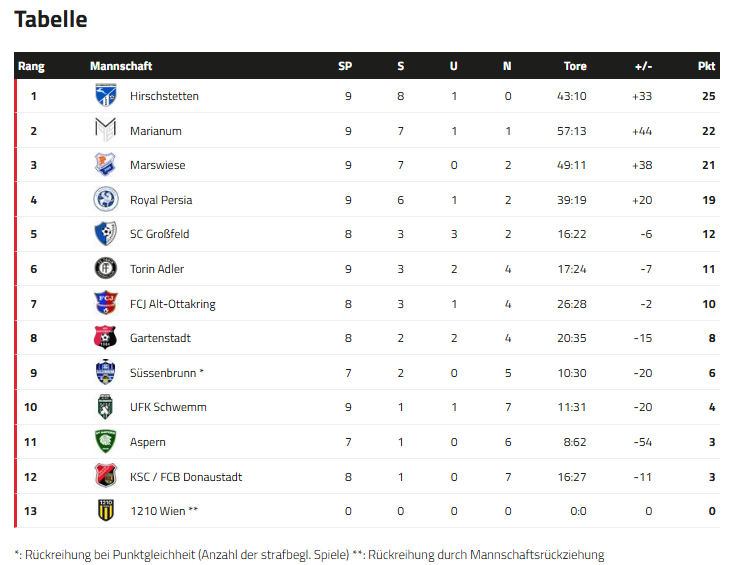Click the Mannschaft column header

pos(121,66)
